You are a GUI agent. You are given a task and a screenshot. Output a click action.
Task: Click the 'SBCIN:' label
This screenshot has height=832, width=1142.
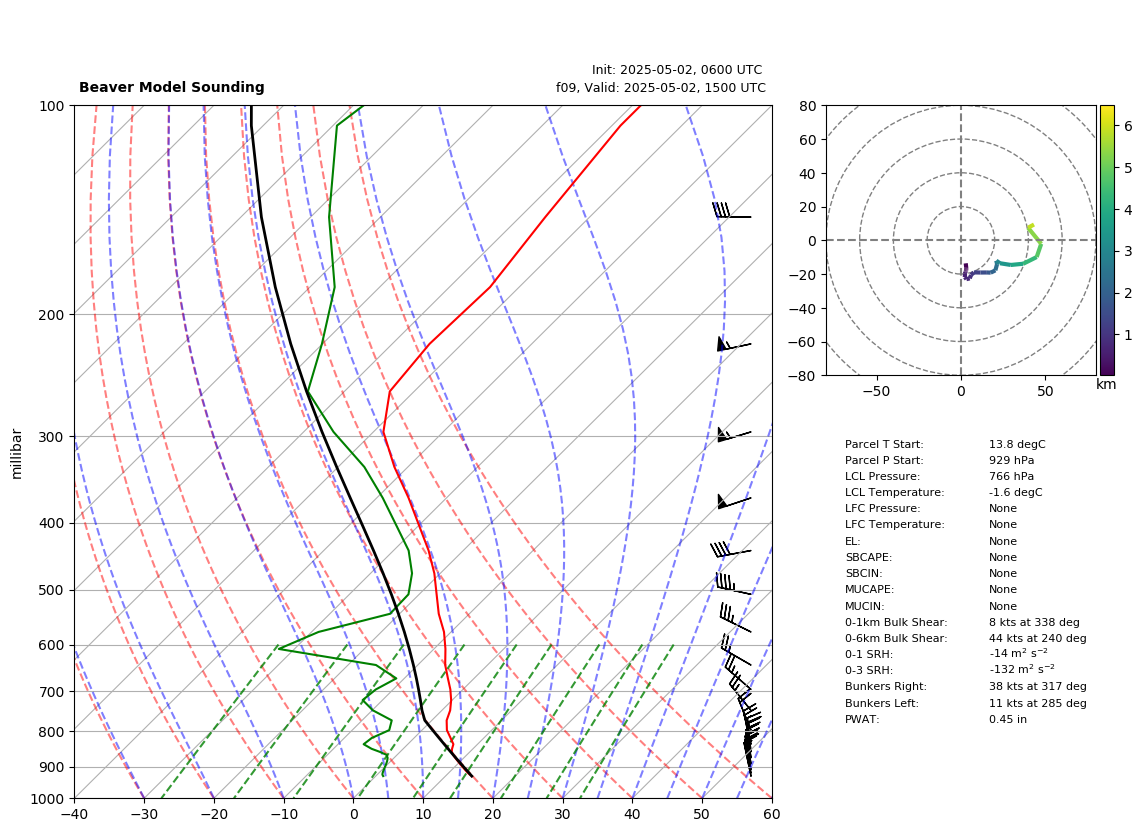864,573
